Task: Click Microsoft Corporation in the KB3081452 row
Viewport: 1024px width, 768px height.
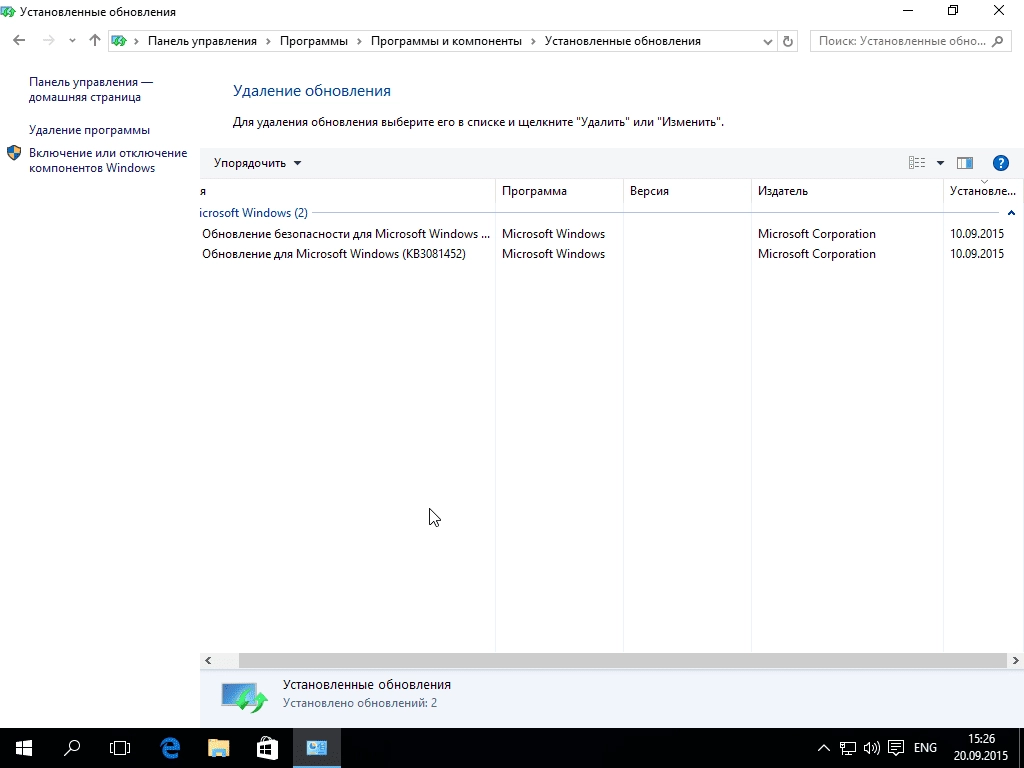Action: click(x=816, y=254)
